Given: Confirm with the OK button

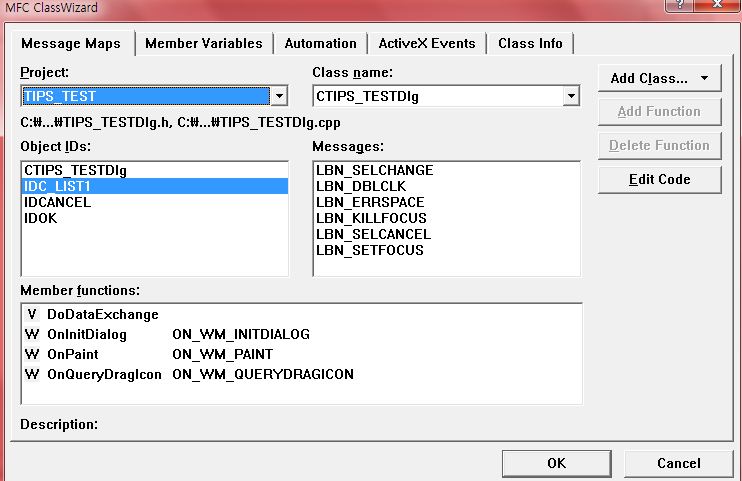Looking at the screenshot, I should (x=557, y=463).
